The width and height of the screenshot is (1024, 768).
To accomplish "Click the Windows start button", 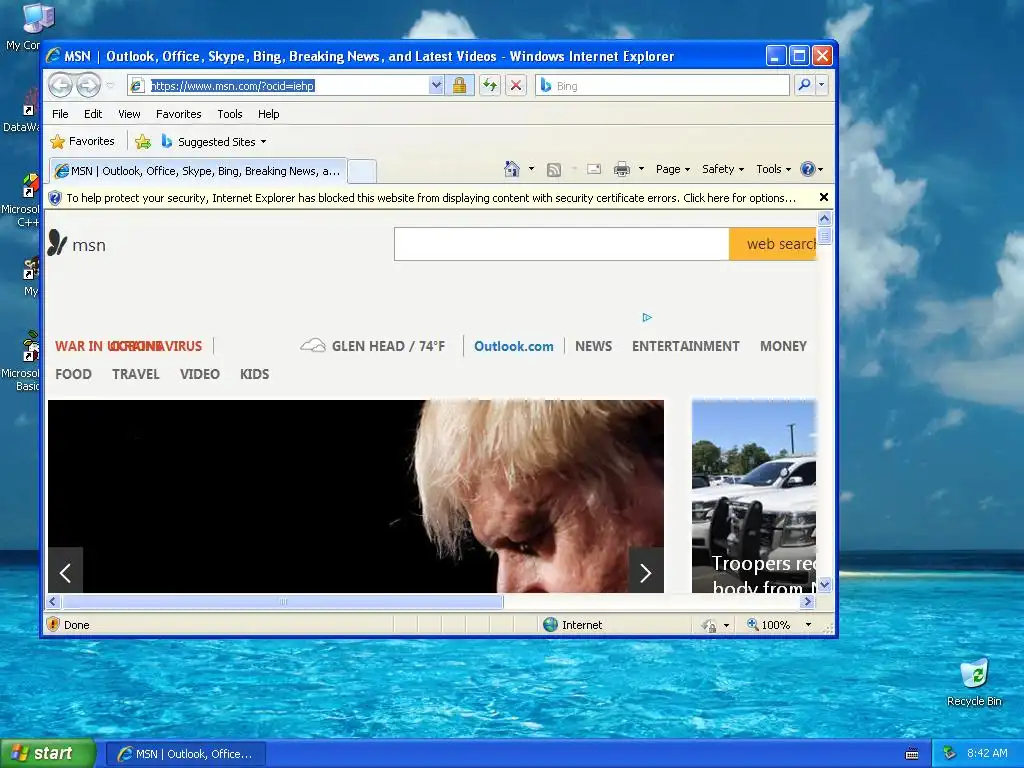I will click(x=47, y=753).
